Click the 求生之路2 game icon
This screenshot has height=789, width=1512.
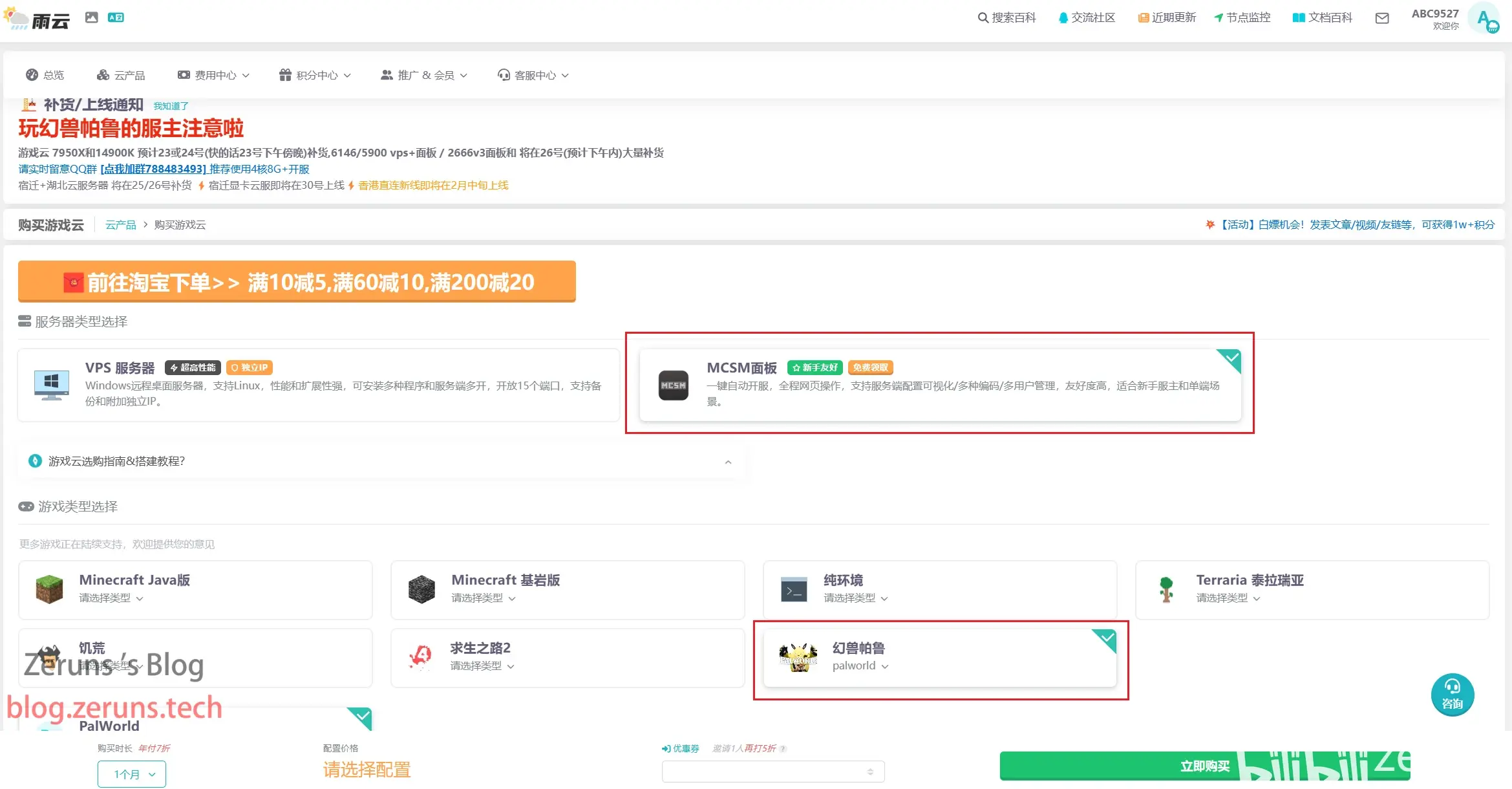click(x=421, y=657)
